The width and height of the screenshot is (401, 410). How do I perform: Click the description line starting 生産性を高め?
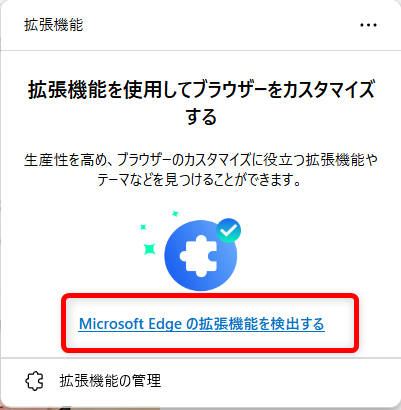click(x=201, y=160)
